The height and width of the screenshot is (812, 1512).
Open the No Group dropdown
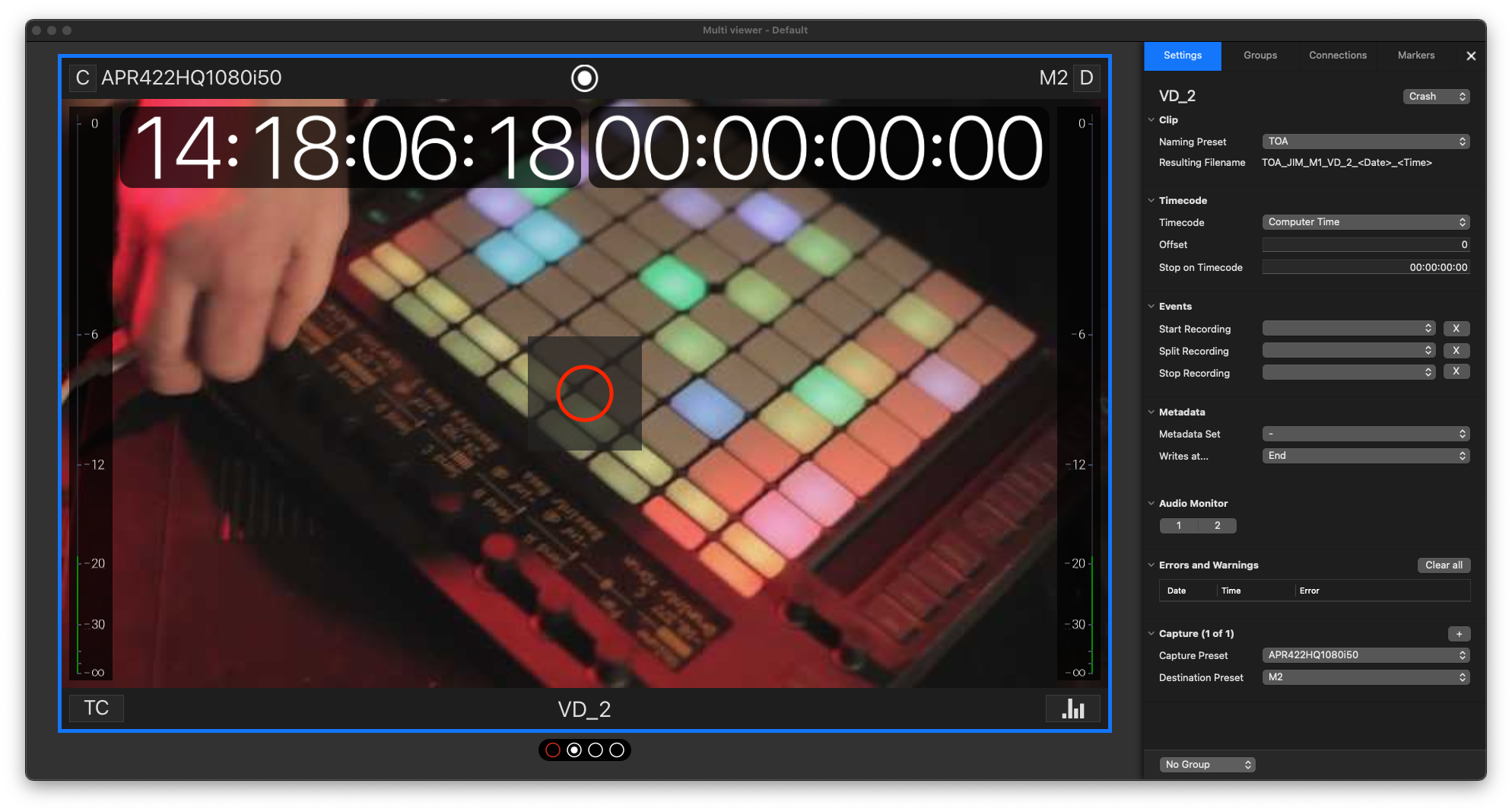click(1207, 765)
